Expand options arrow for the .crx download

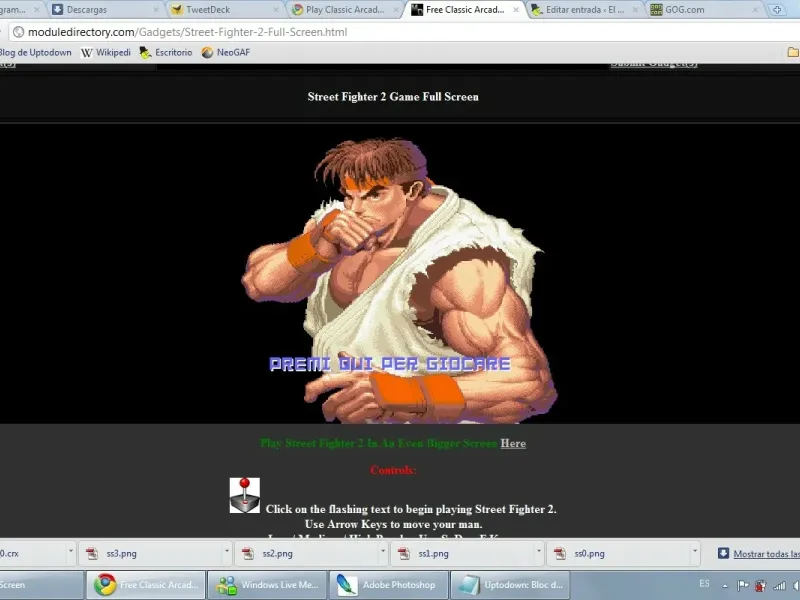coord(71,552)
